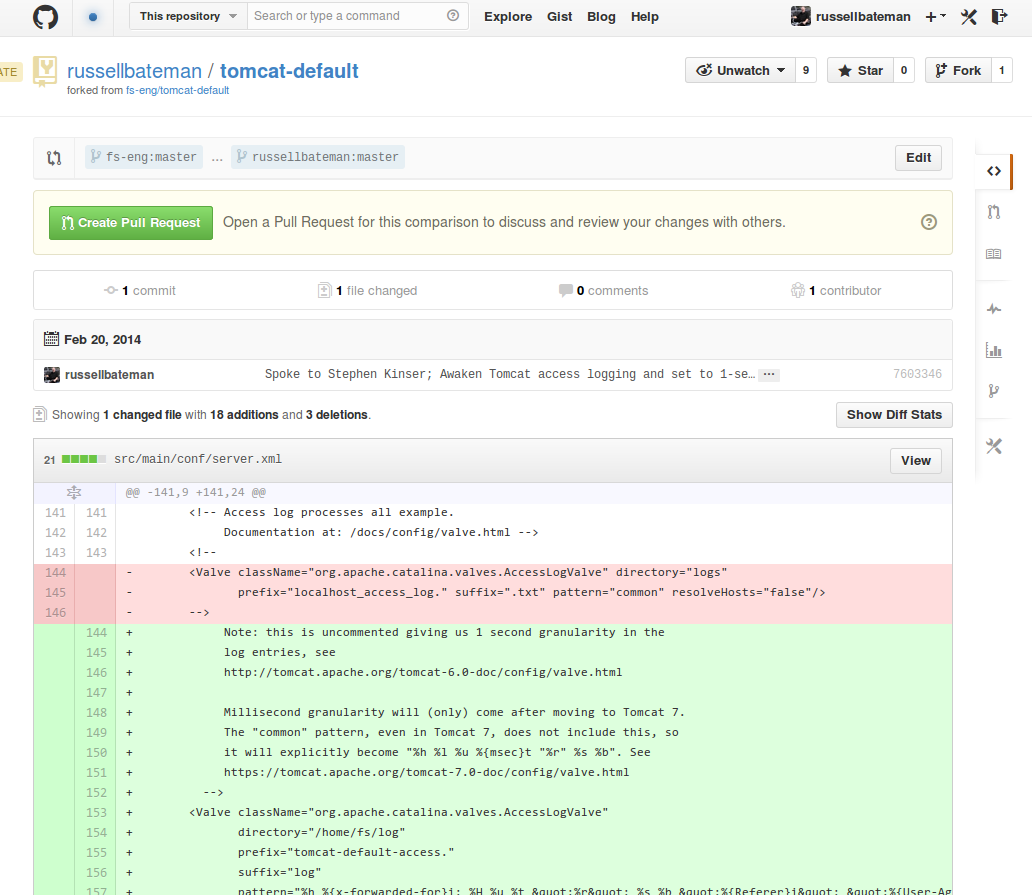The width and height of the screenshot is (1032, 895).
Task: Open the Explore menu item
Action: point(508,16)
